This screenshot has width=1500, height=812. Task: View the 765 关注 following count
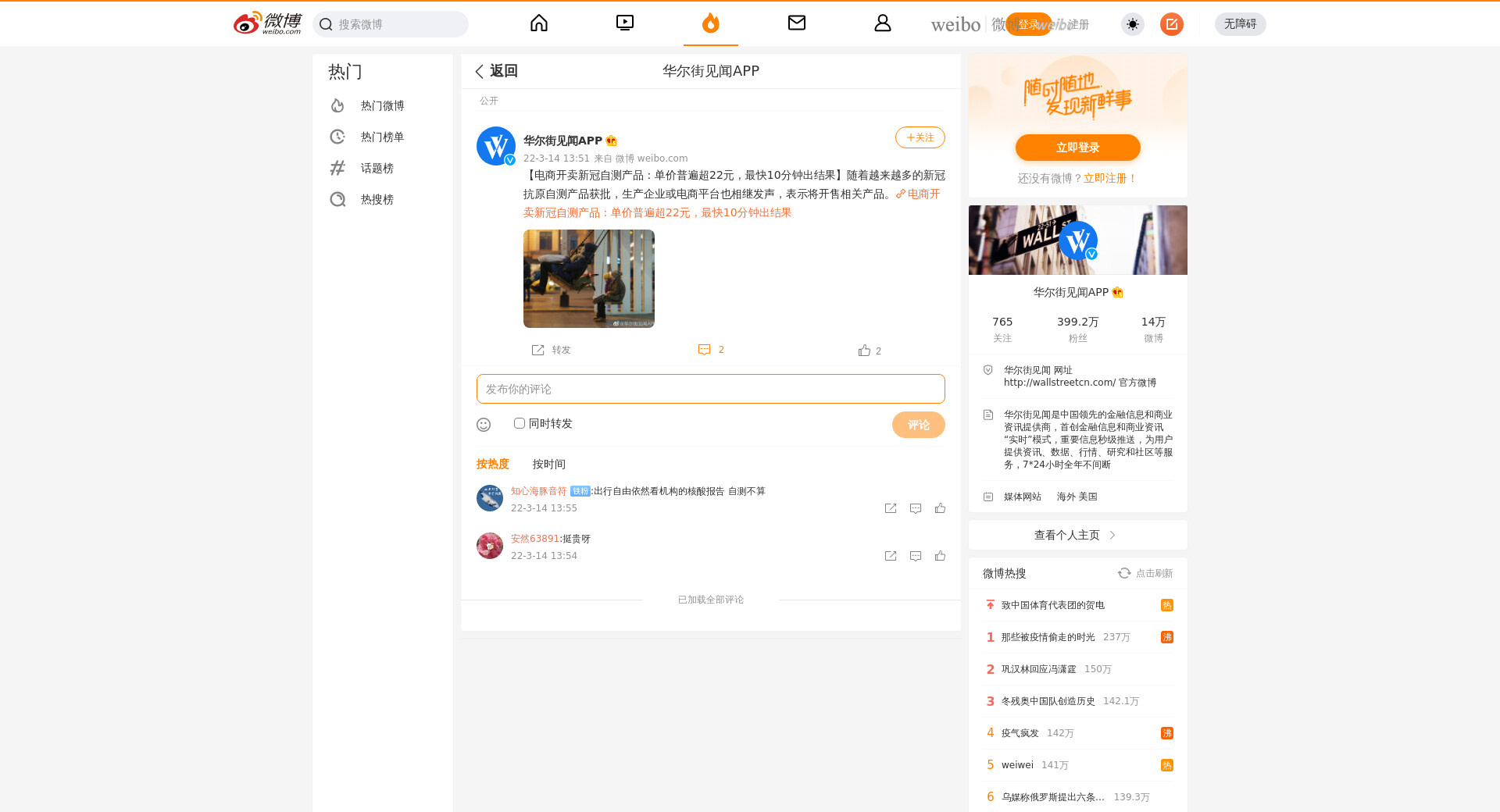(1002, 329)
